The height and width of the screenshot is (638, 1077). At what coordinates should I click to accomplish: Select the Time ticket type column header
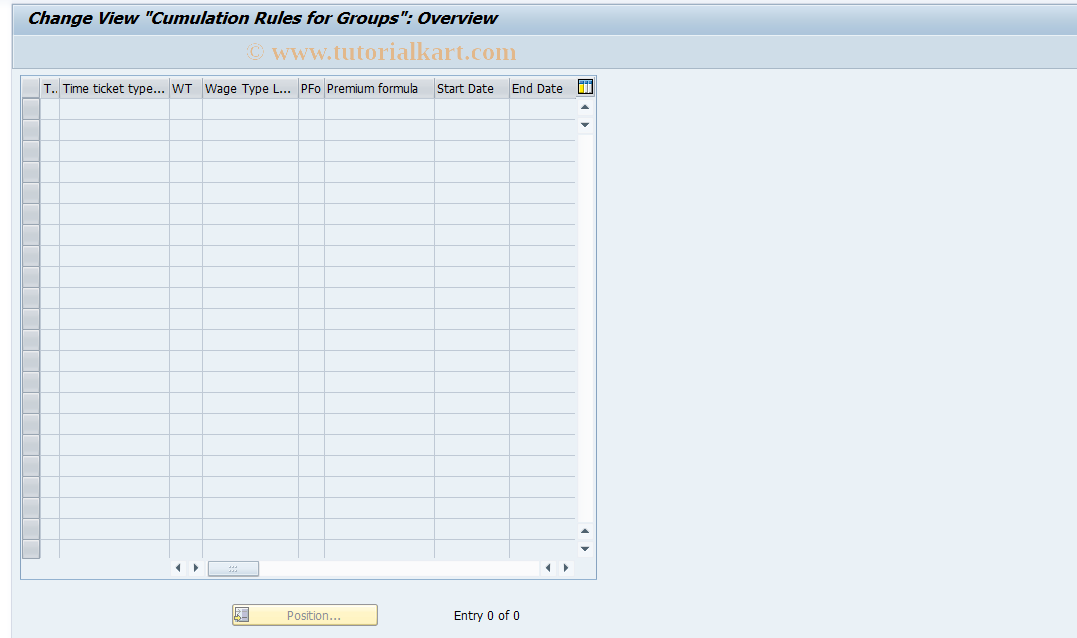115,89
